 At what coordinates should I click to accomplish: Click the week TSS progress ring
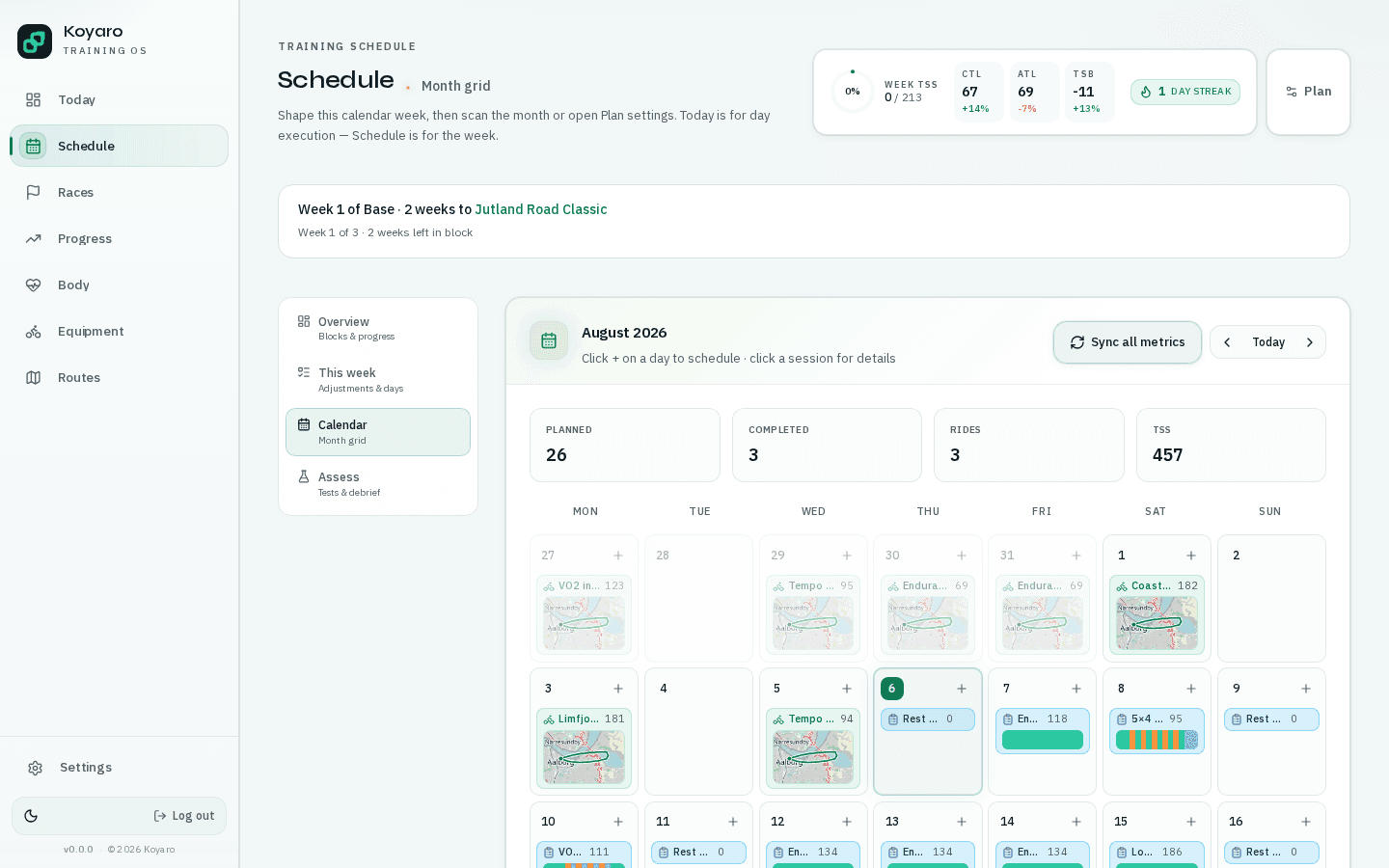(853, 92)
